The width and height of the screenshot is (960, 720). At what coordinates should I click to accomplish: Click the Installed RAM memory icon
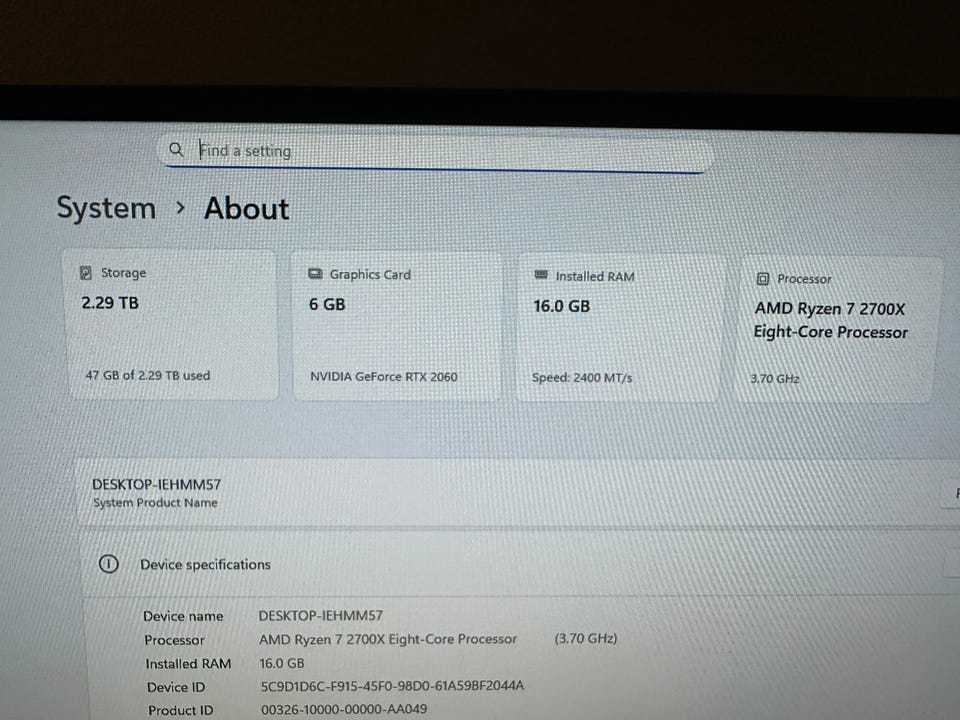coord(541,275)
